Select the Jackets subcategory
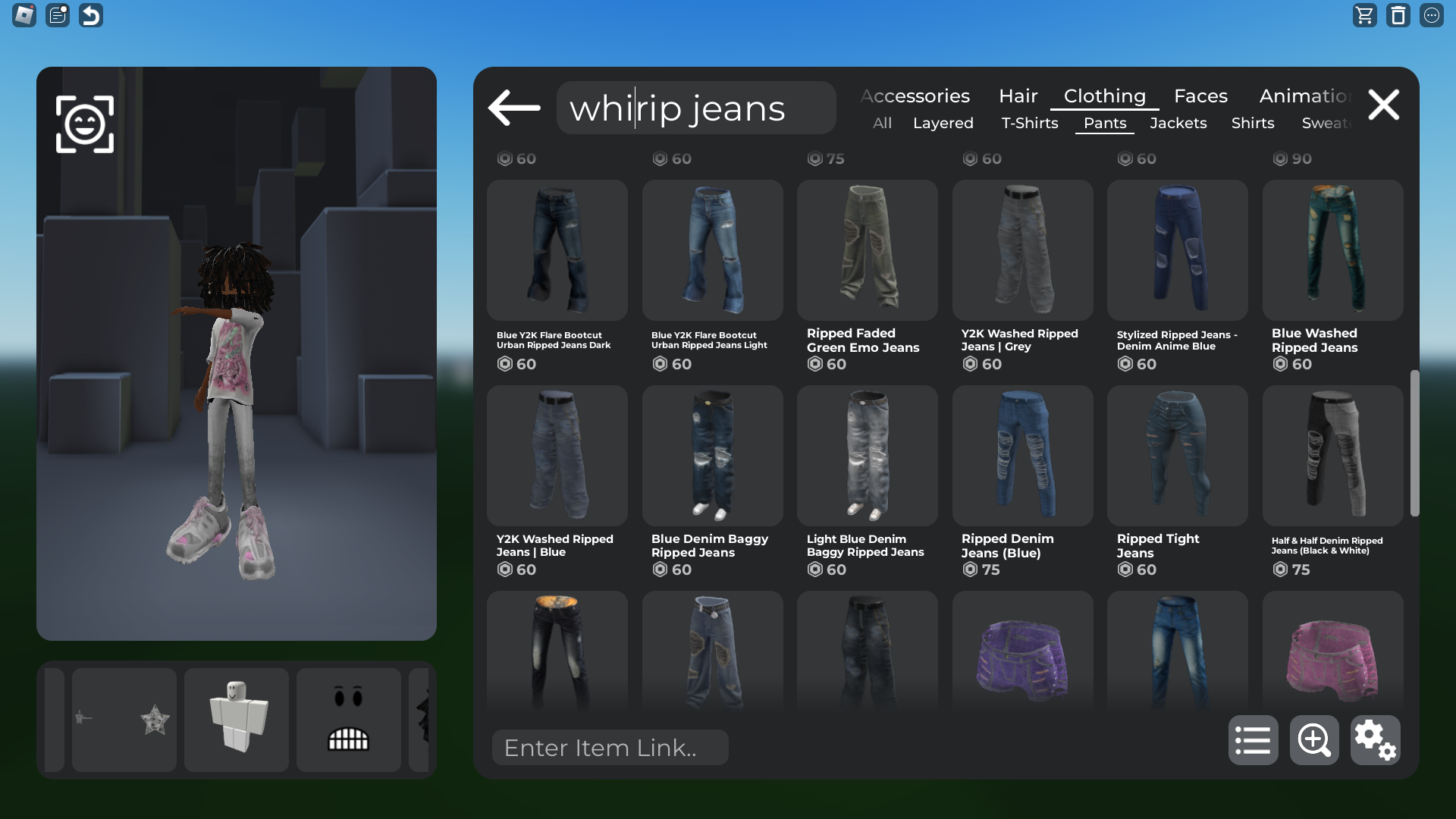Image resolution: width=1456 pixels, height=819 pixels. click(1178, 123)
